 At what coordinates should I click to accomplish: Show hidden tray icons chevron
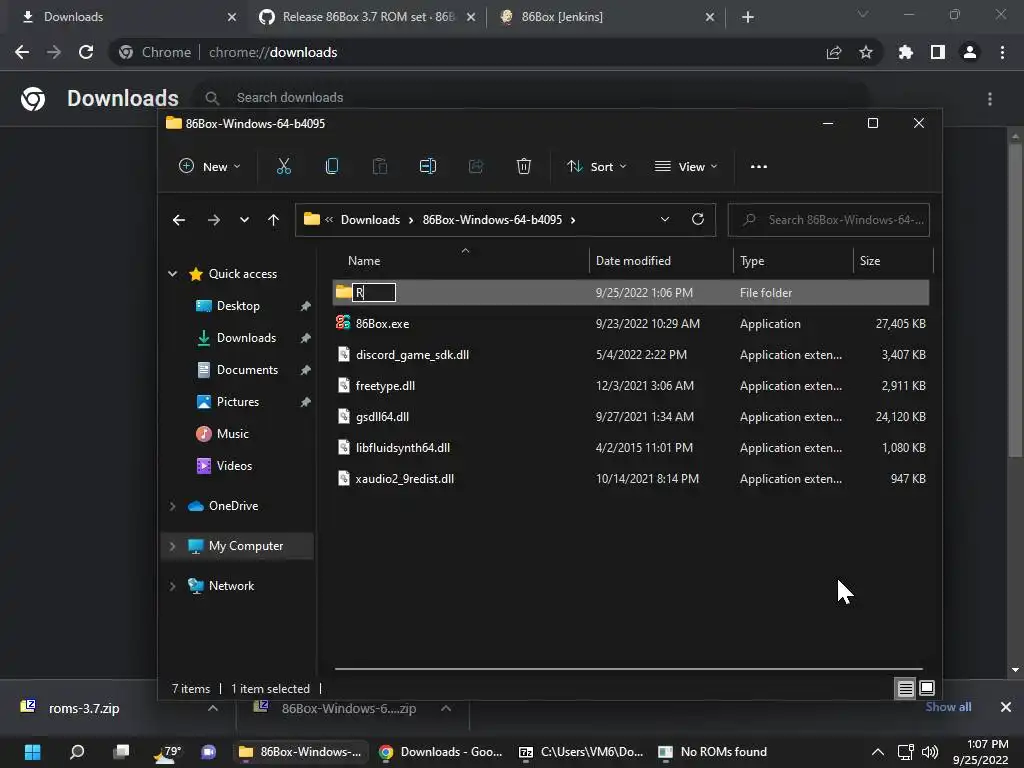click(878, 752)
